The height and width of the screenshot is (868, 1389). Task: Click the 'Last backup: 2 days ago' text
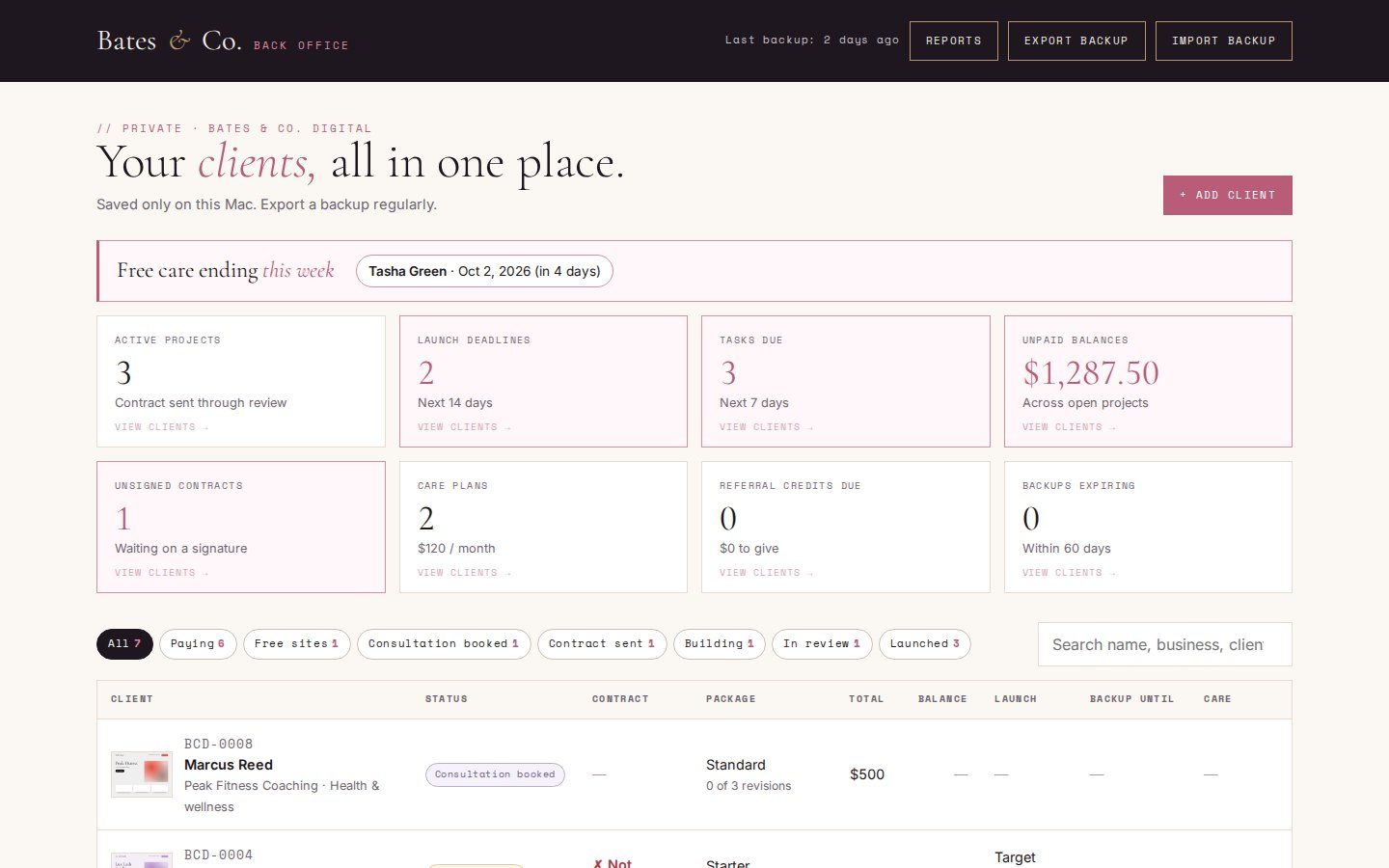(812, 41)
